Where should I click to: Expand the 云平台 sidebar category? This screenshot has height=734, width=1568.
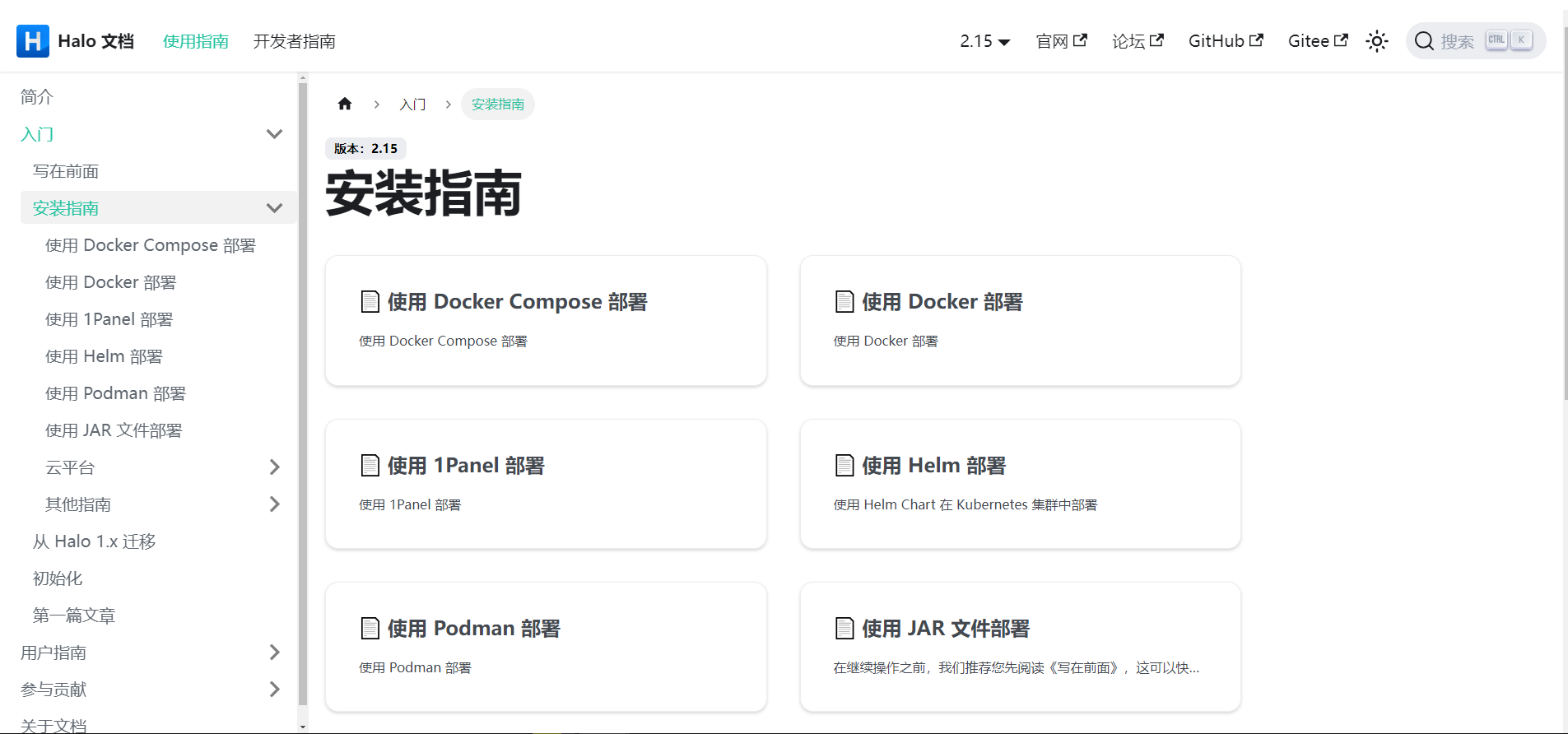(274, 467)
